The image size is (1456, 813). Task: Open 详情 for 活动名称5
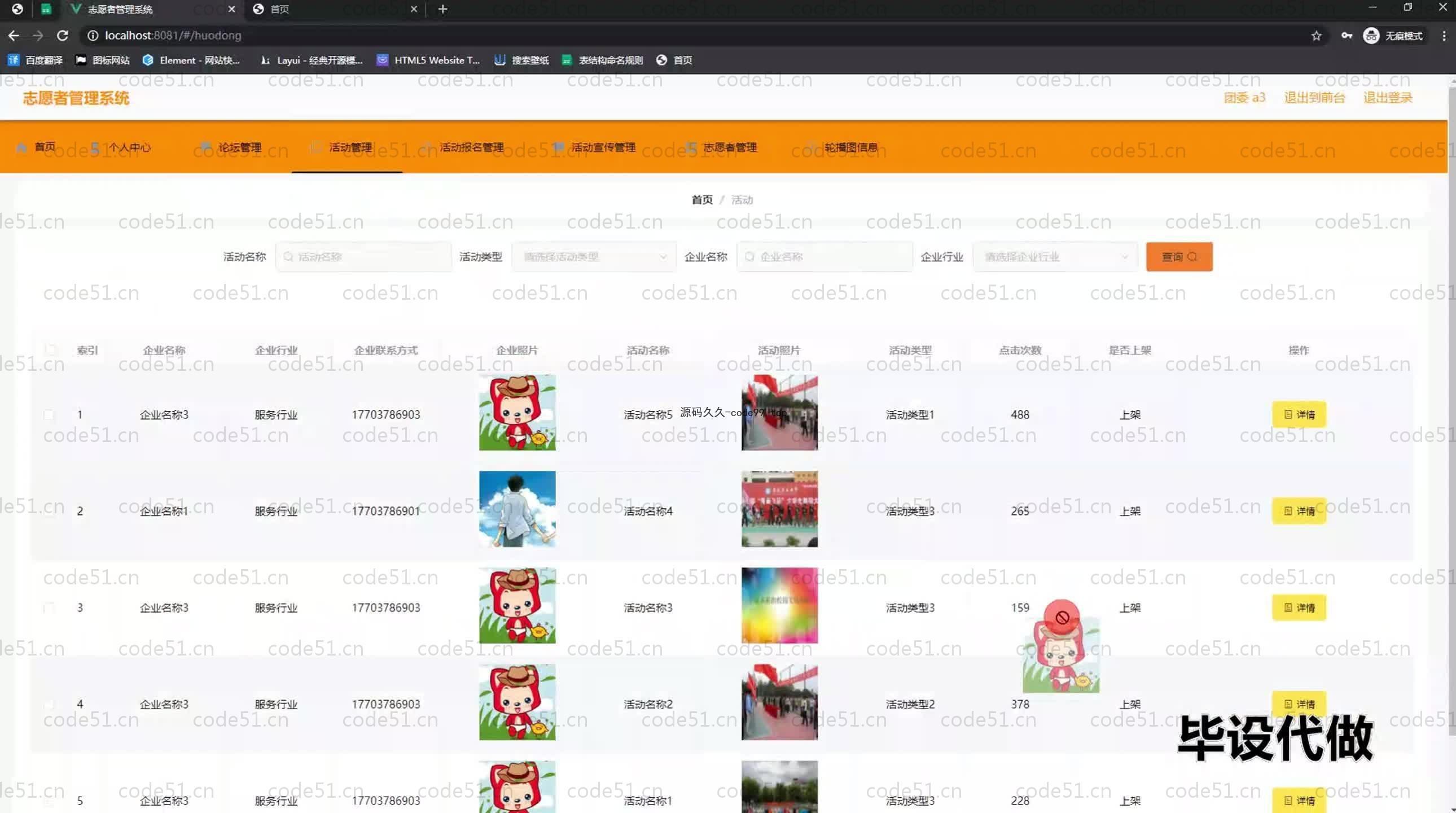point(1299,414)
